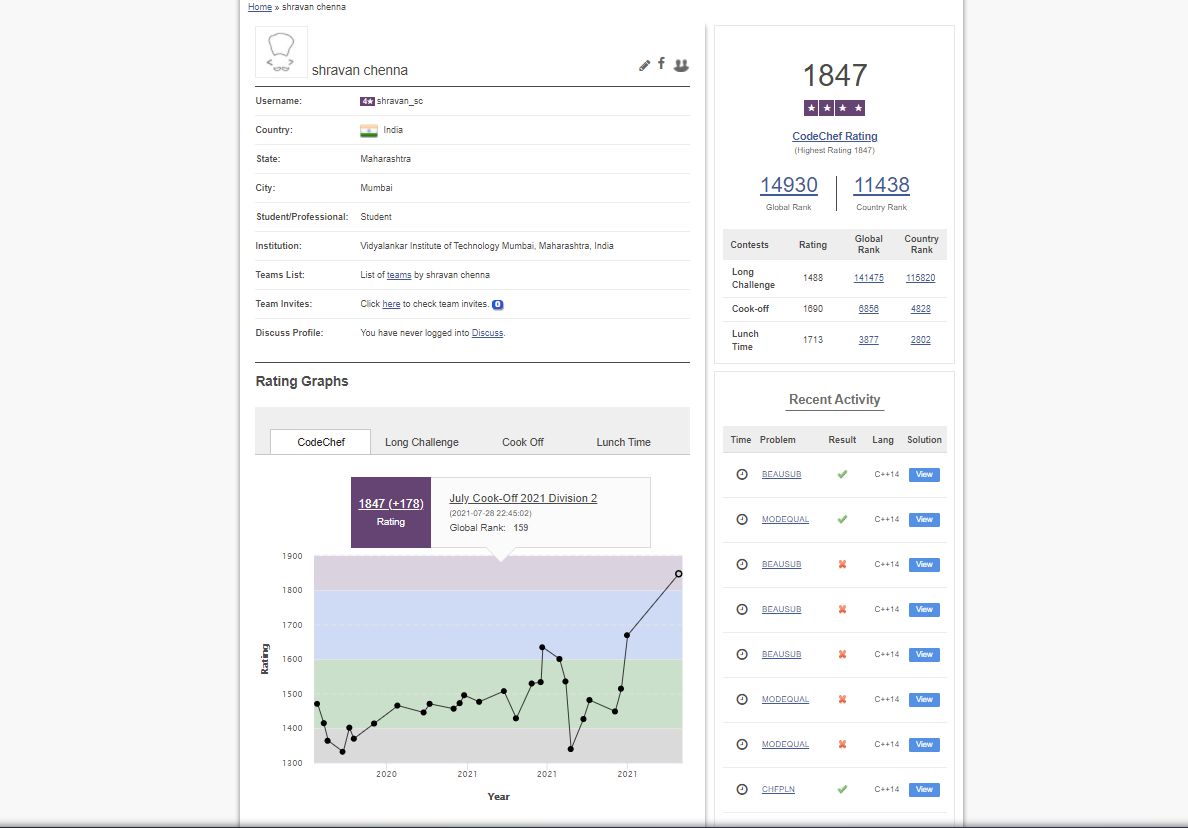1188x828 pixels.
Task: Open Lunch Time global rank 3877
Action: click(868, 340)
